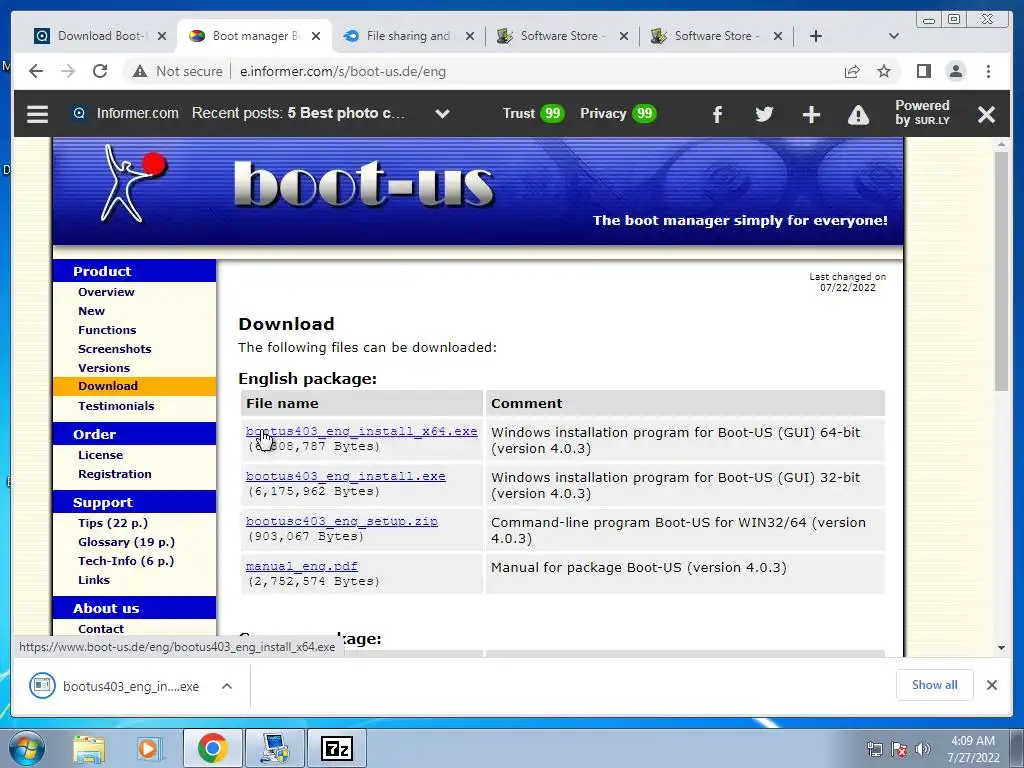Open License page link

click(x=101, y=455)
